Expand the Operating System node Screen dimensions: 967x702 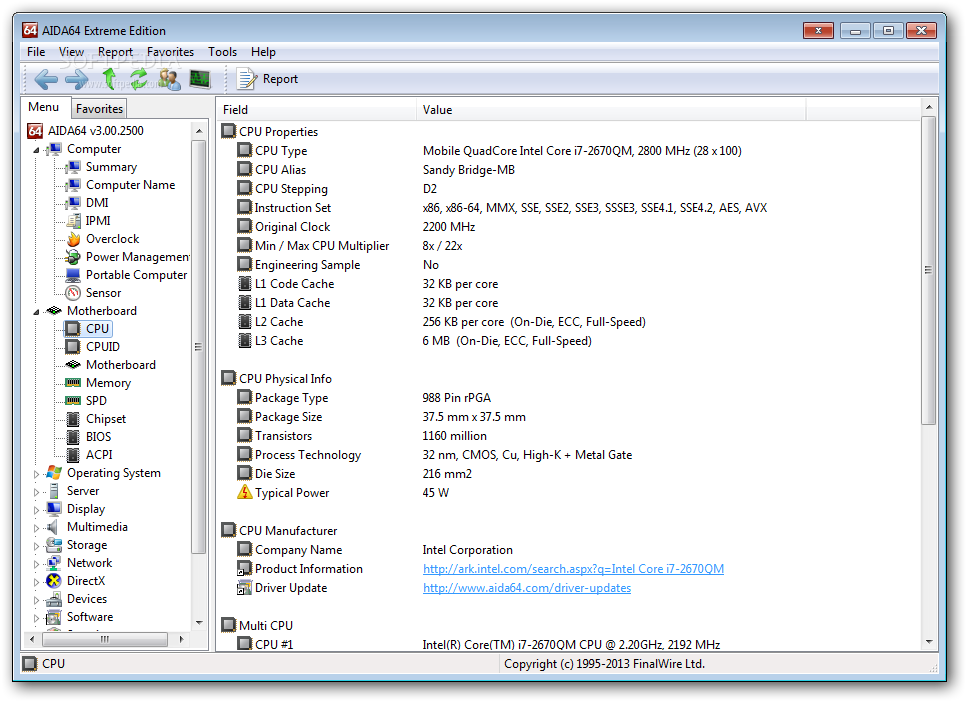click(x=36, y=474)
